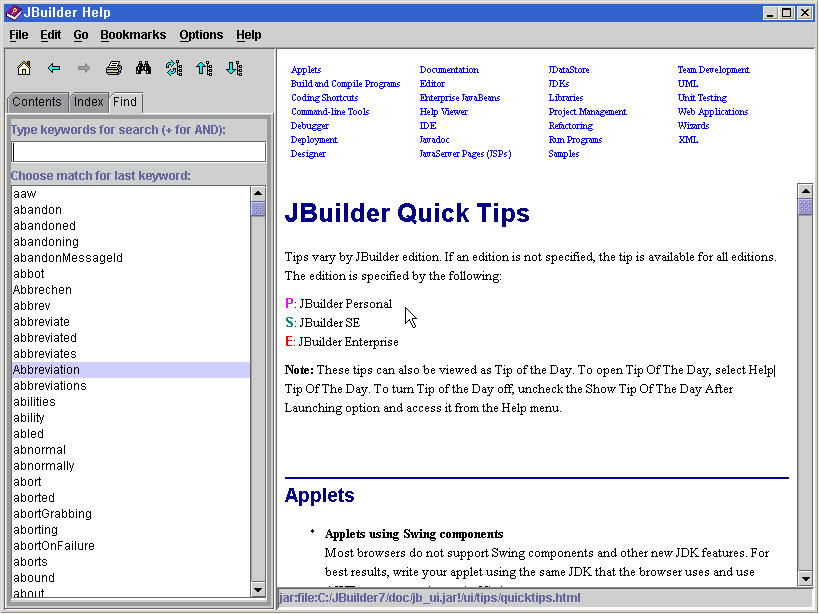The height and width of the screenshot is (614, 819).
Task: Click keyword list scrollbar down arrow
Action: (258, 590)
